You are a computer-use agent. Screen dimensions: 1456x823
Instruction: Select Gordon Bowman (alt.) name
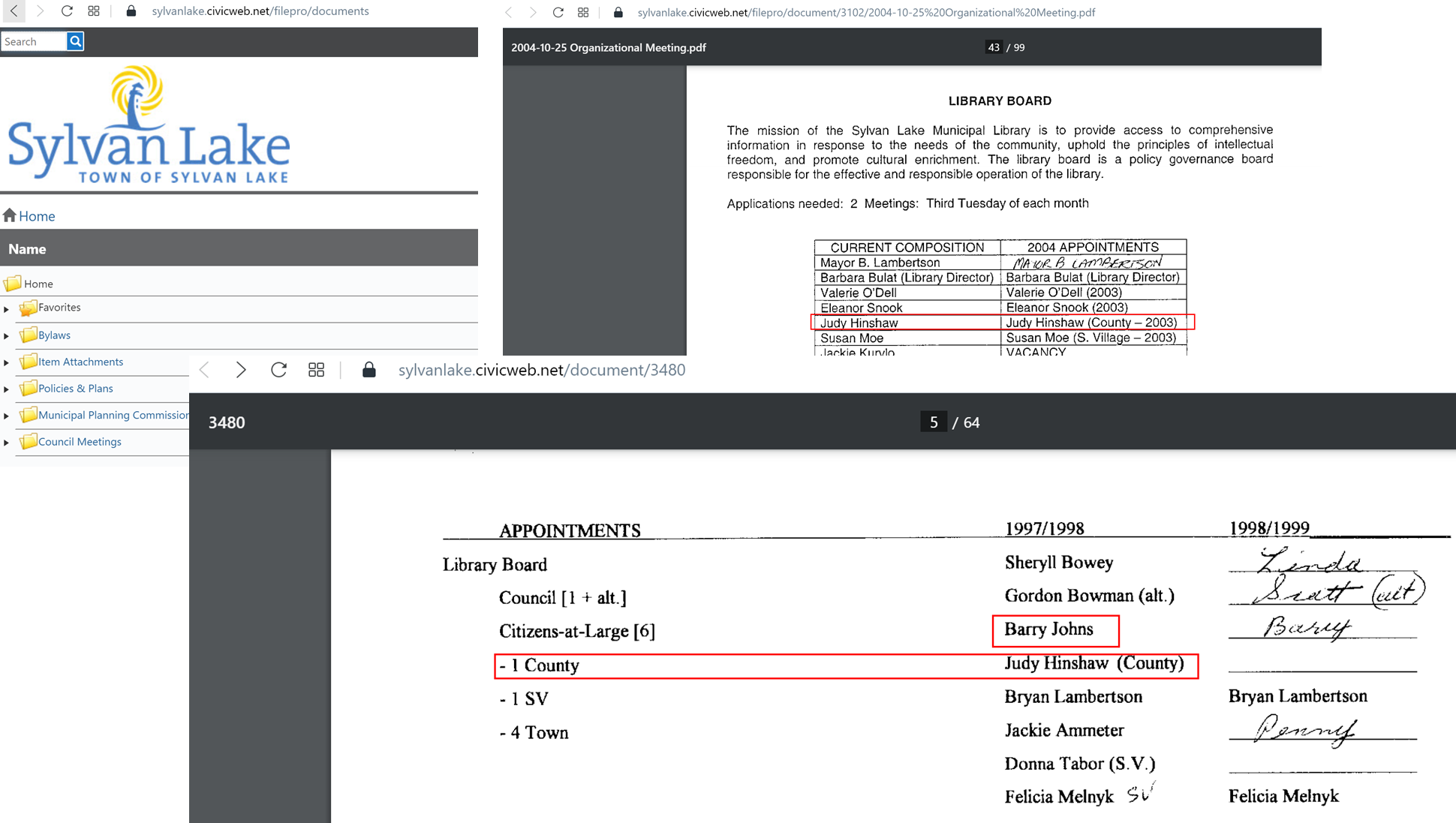1089,596
